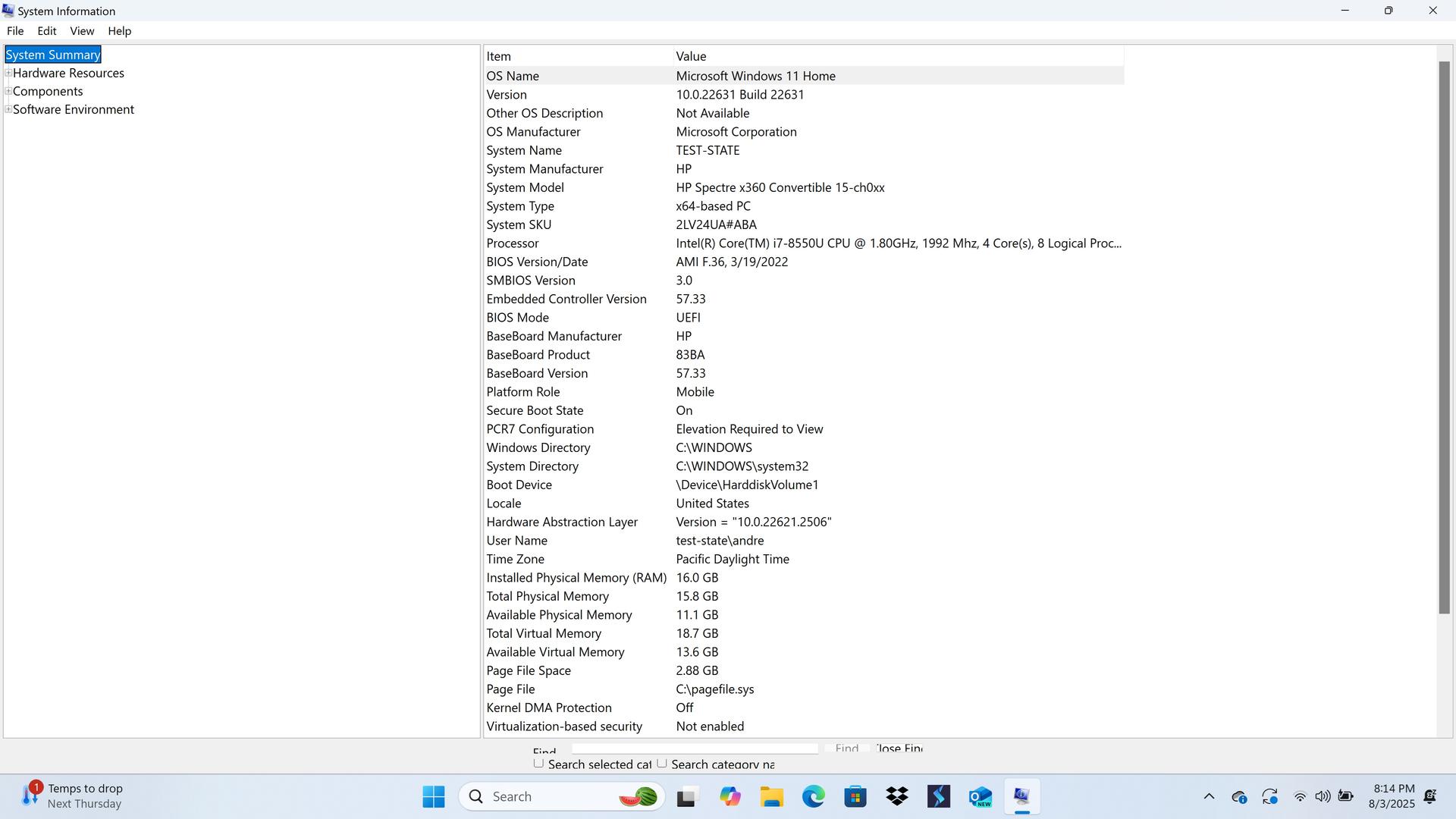The height and width of the screenshot is (819, 1456).
Task: Click the Available Physical Memory value 11.1 GB
Action: pos(697,615)
